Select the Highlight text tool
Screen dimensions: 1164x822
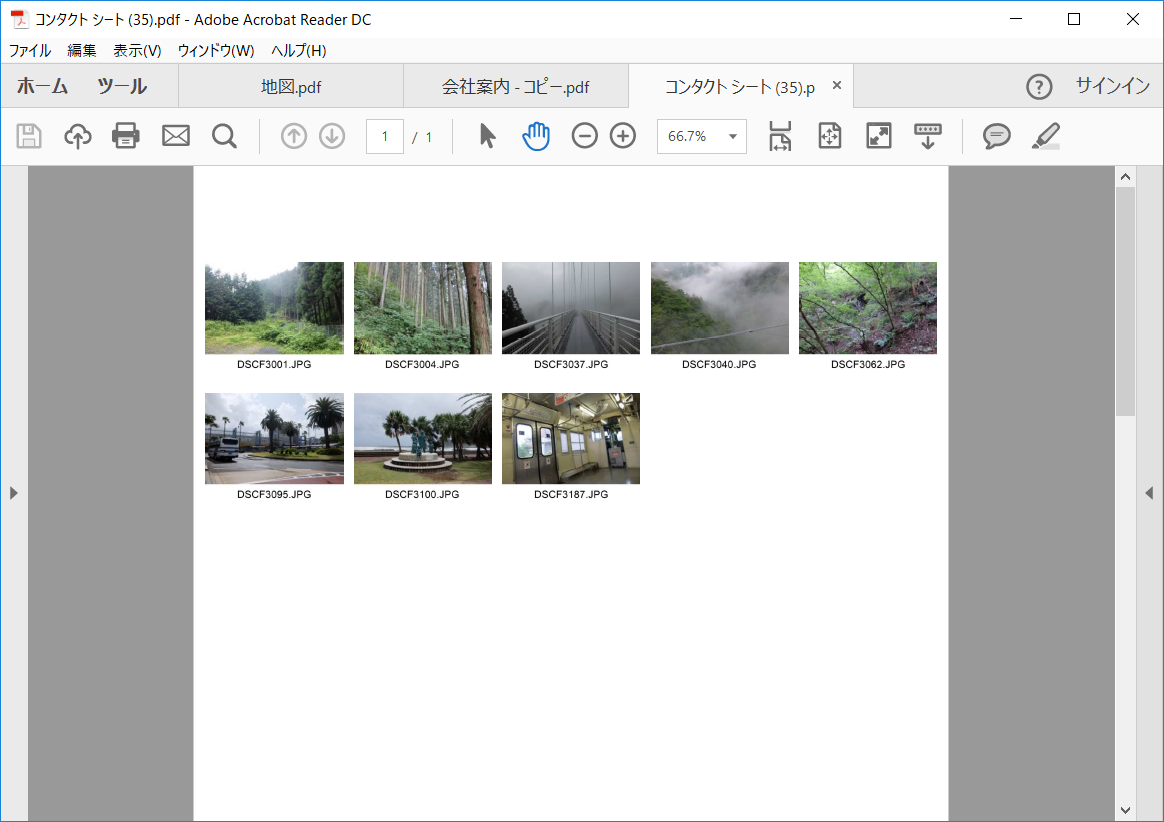(x=1044, y=135)
